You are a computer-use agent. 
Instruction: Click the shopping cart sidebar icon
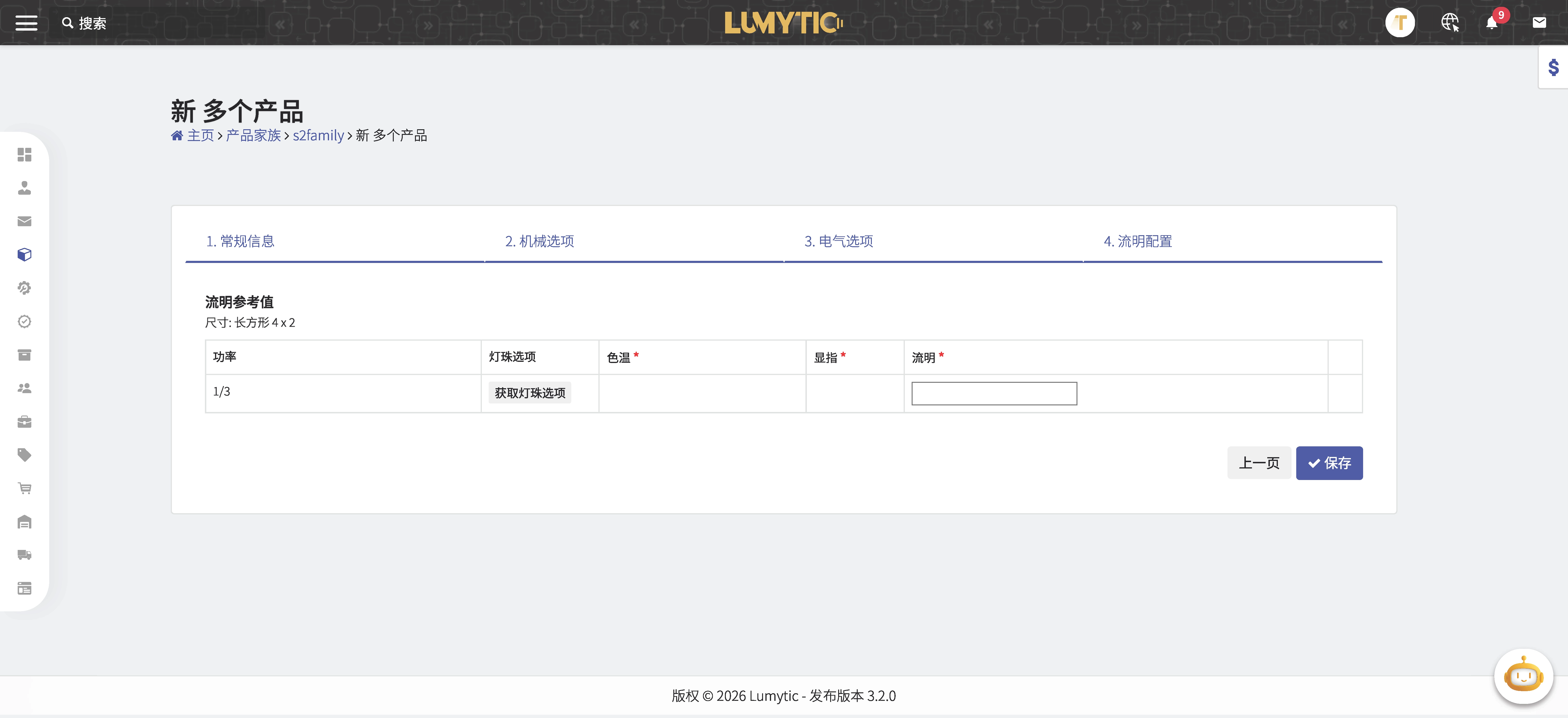pos(24,488)
